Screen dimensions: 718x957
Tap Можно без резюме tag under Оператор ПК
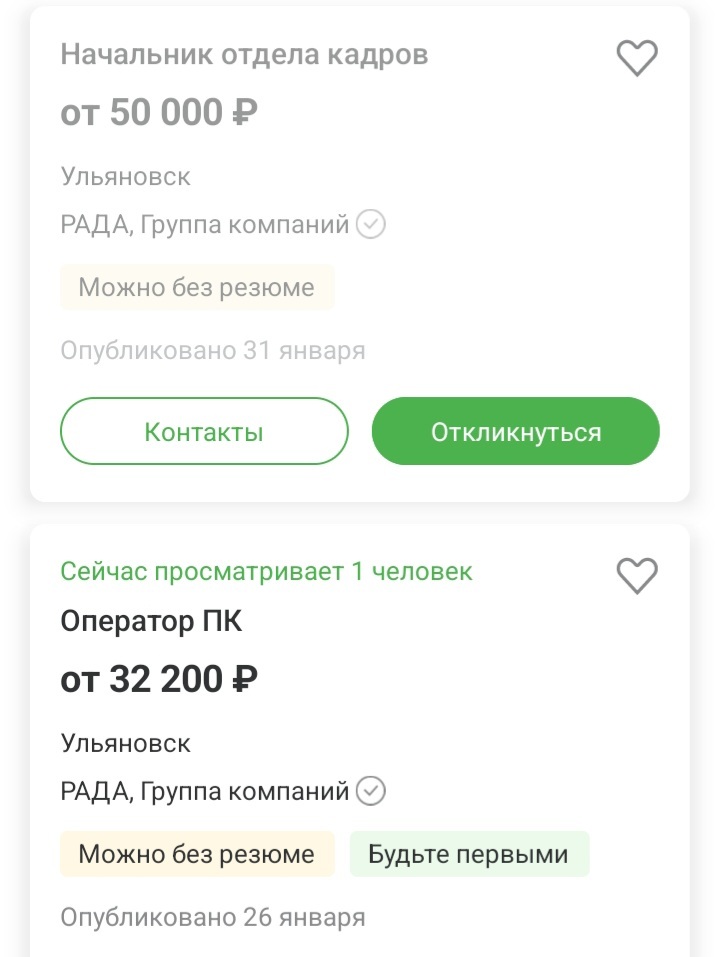196,855
